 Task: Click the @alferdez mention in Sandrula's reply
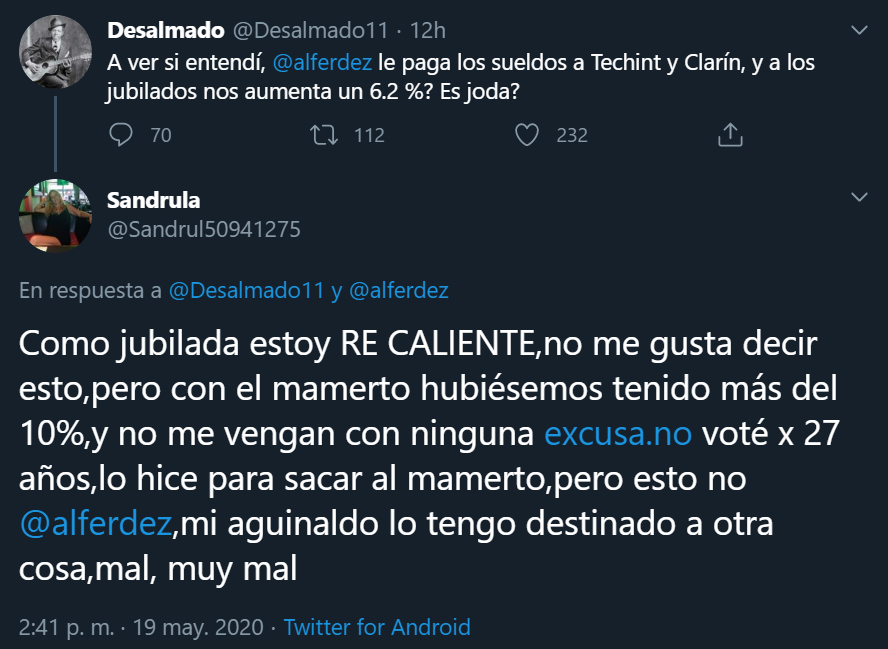95,523
